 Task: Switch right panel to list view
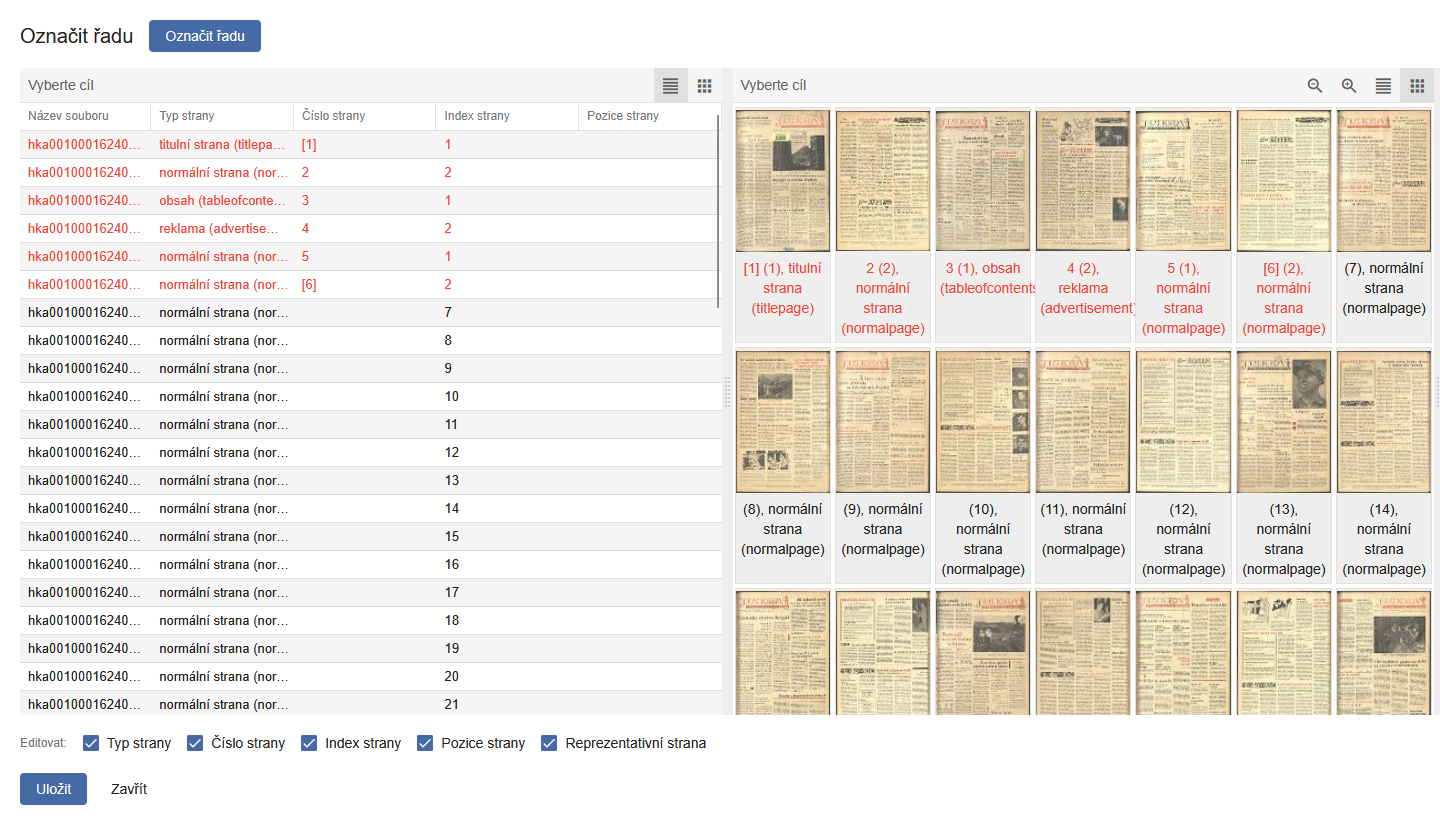pyautogui.click(x=1383, y=86)
